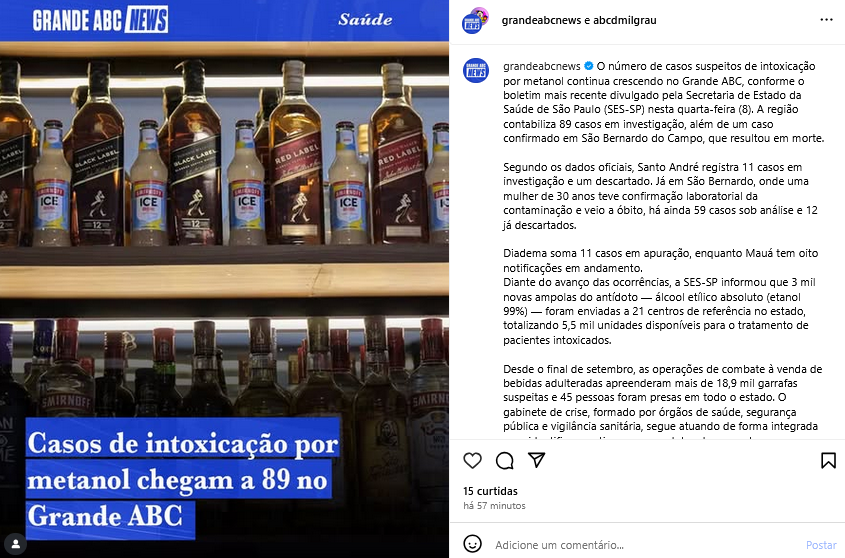The width and height of the screenshot is (845, 558).
Task: Save post using the bookmark icon
Action: click(x=828, y=460)
